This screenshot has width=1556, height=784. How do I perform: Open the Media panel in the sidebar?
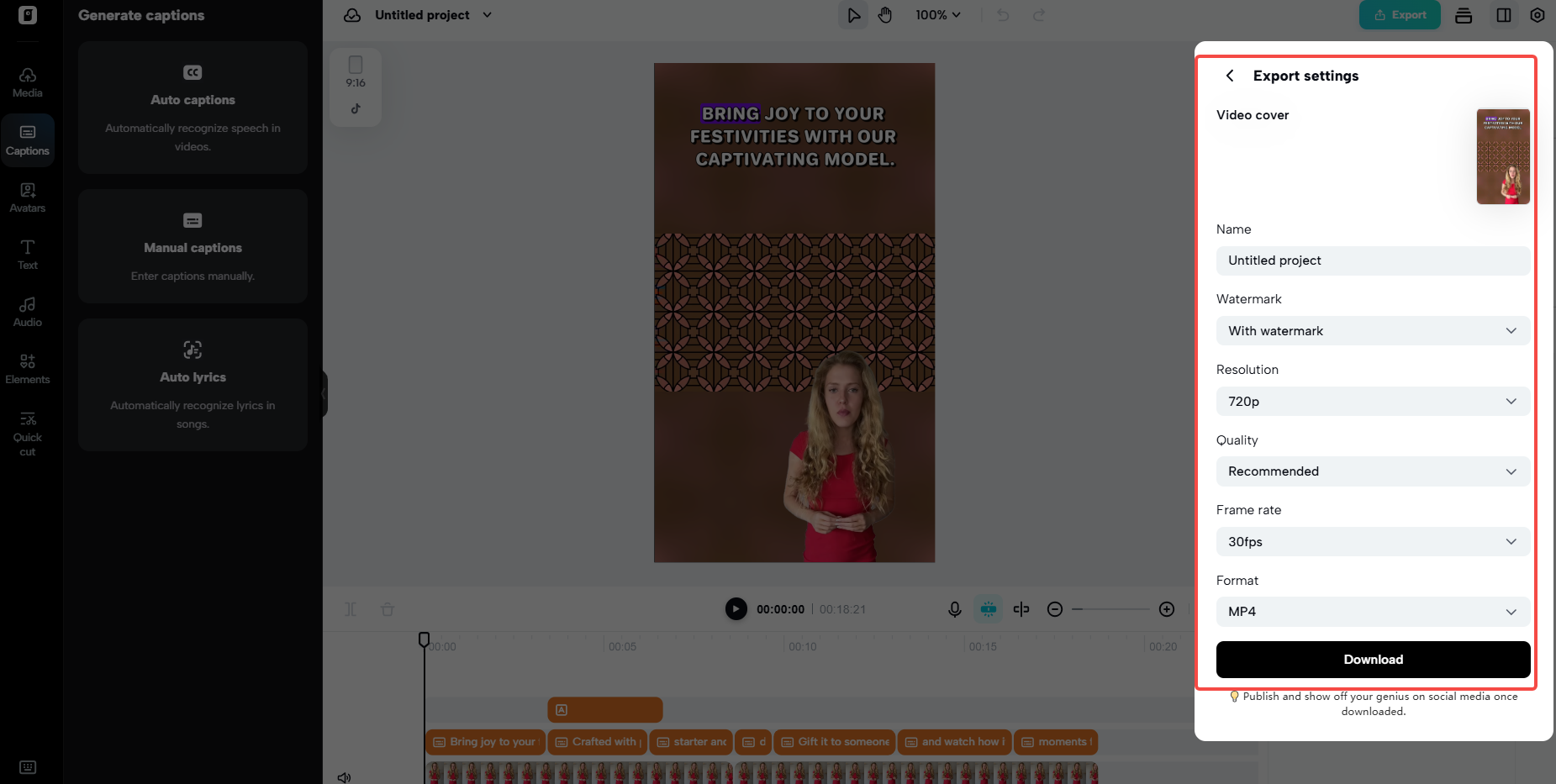pos(28,81)
